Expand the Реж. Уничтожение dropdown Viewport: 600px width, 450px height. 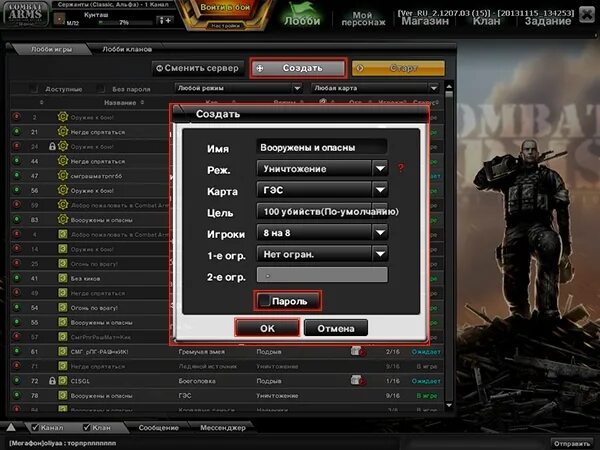[x=323, y=168]
